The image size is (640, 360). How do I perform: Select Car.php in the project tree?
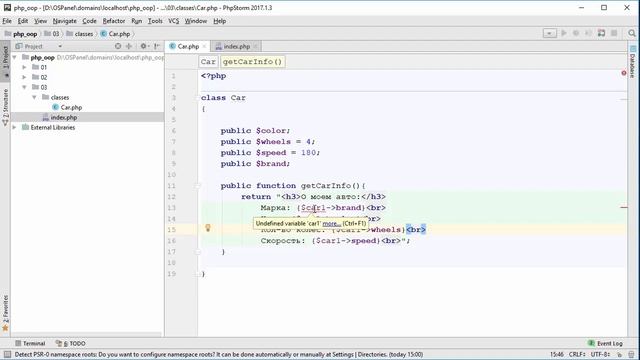point(71,107)
